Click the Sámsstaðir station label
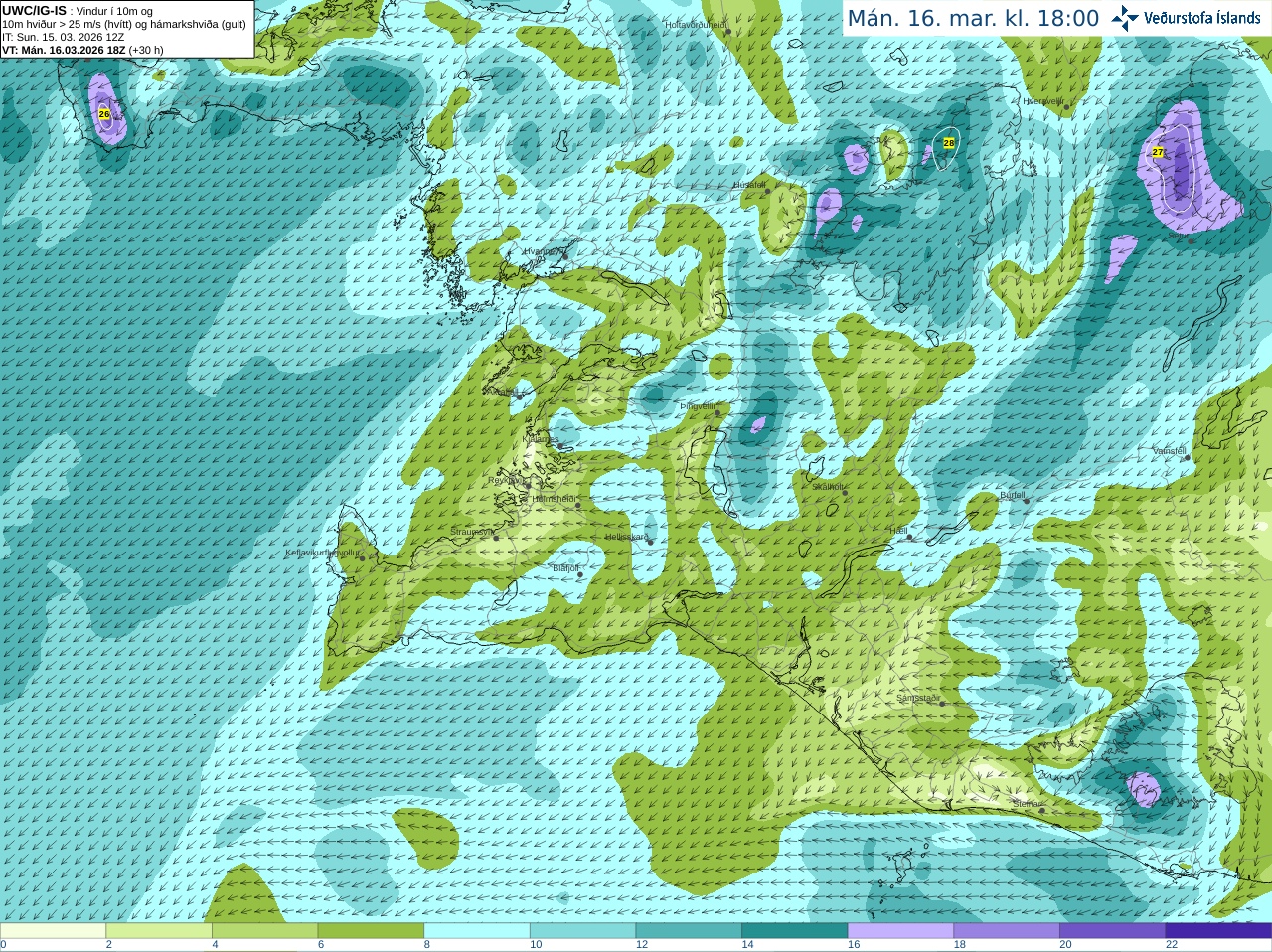The height and width of the screenshot is (952, 1272). [918, 698]
